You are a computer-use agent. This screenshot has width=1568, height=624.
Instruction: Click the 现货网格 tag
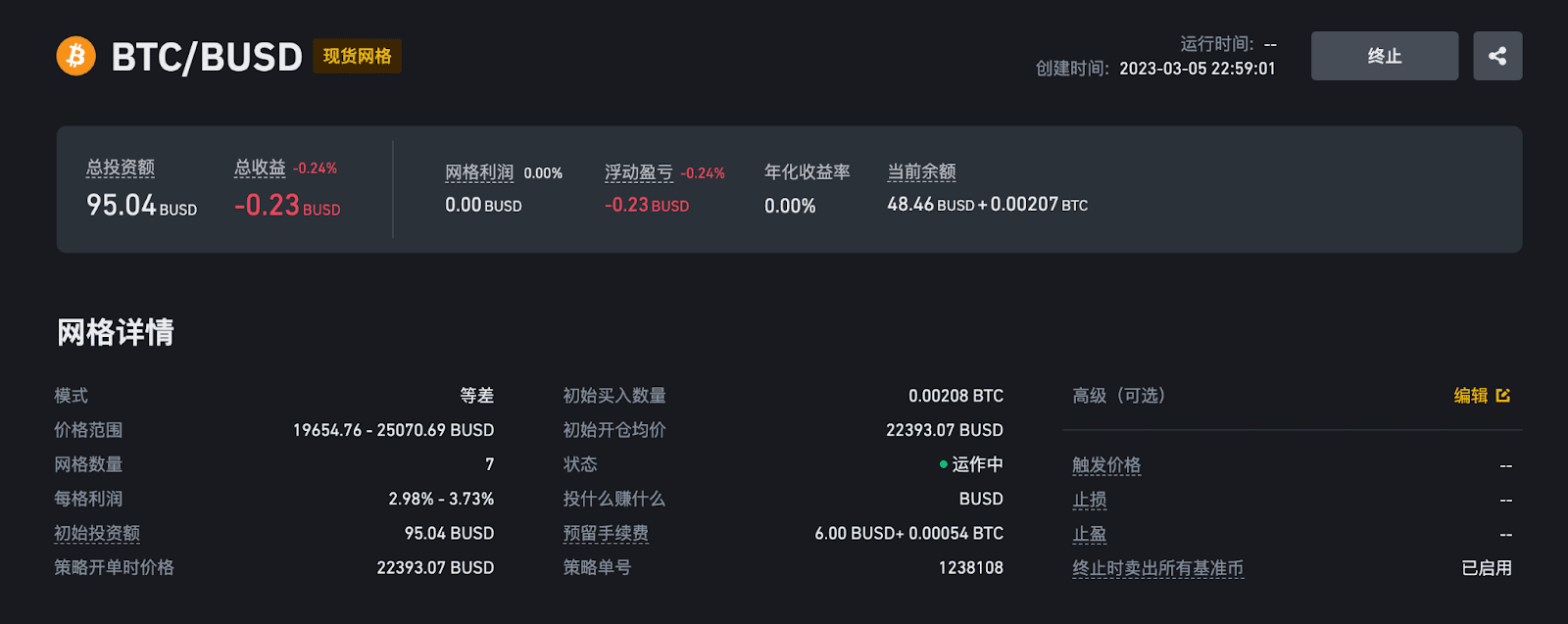357,56
